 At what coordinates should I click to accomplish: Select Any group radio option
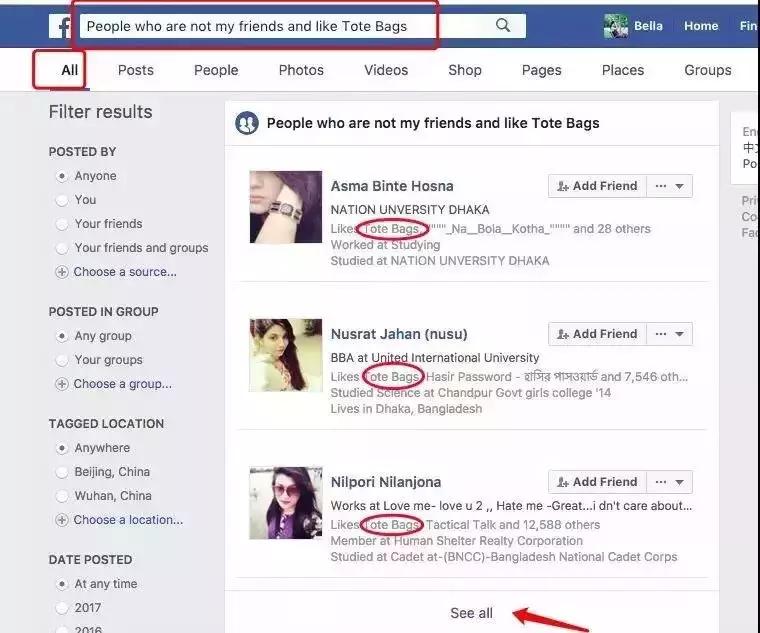click(62, 336)
